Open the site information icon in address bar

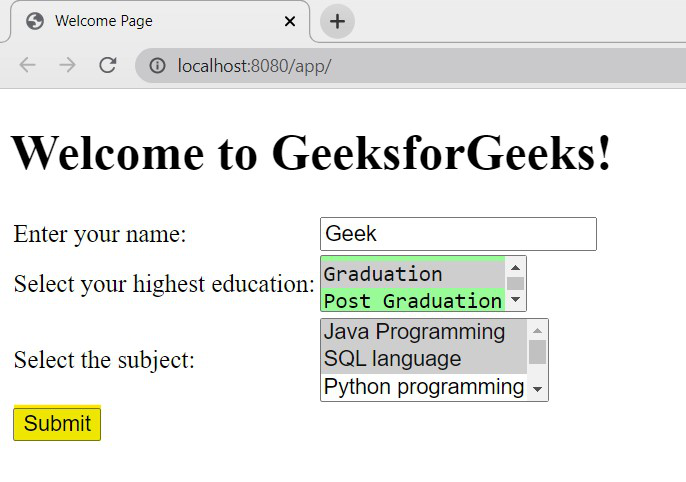click(x=158, y=66)
